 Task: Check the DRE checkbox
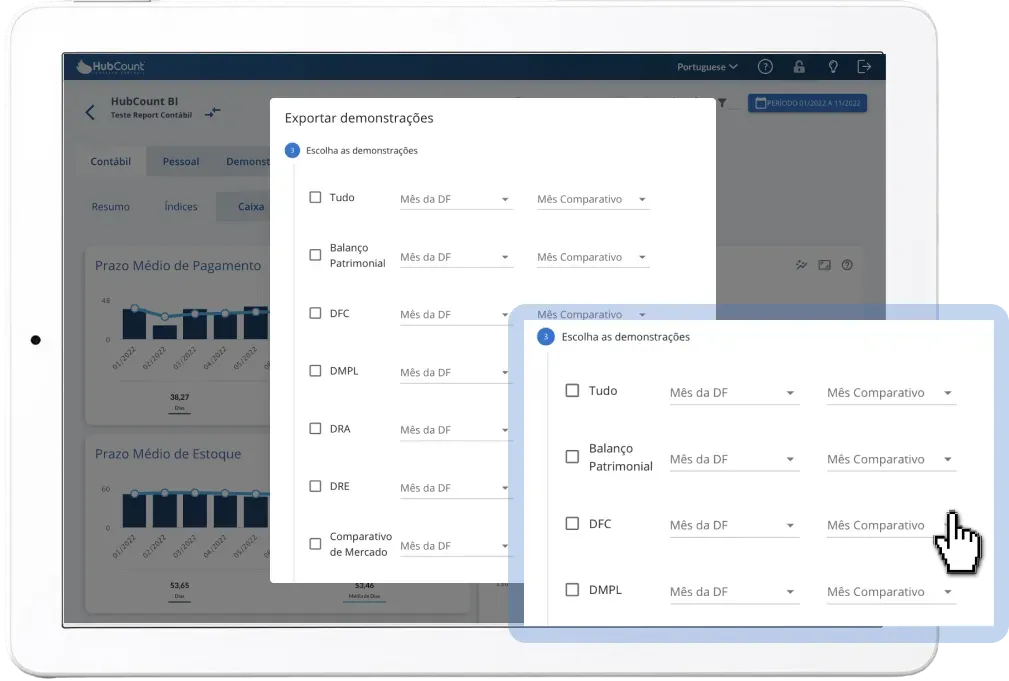click(315, 486)
